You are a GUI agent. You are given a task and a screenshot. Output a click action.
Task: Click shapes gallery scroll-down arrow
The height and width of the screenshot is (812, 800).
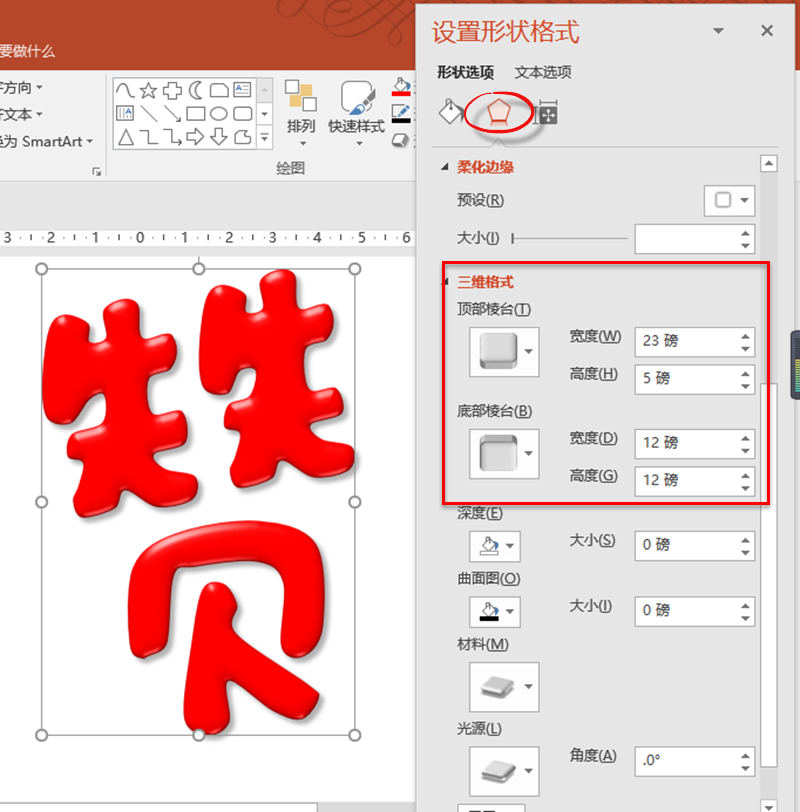coord(265,114)
